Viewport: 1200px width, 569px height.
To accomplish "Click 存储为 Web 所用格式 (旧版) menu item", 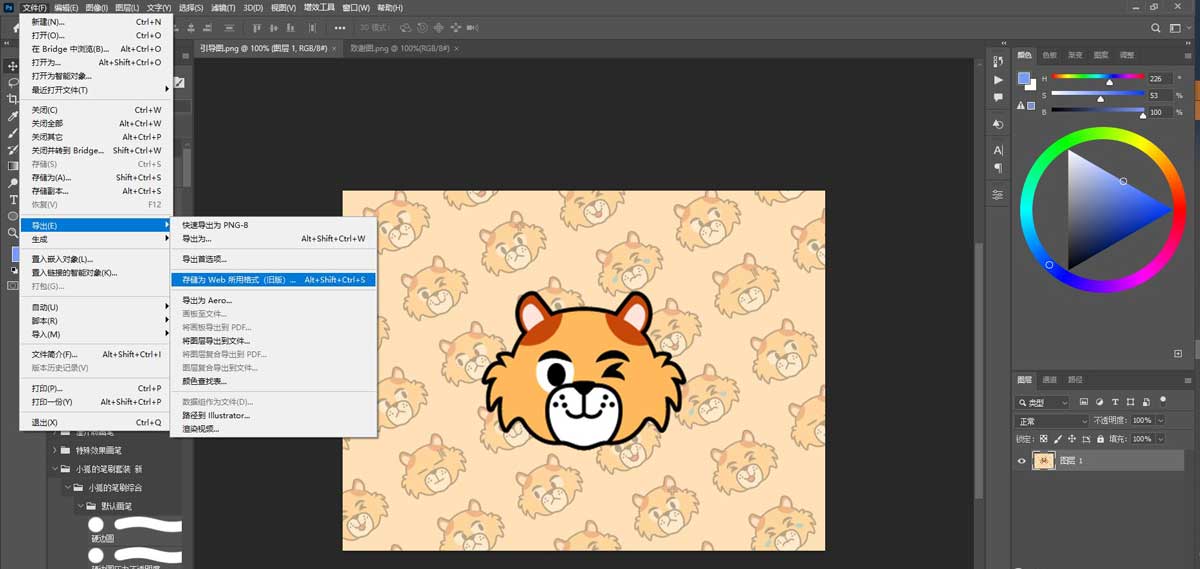I will pyautogui.click(x=273, y=280).
